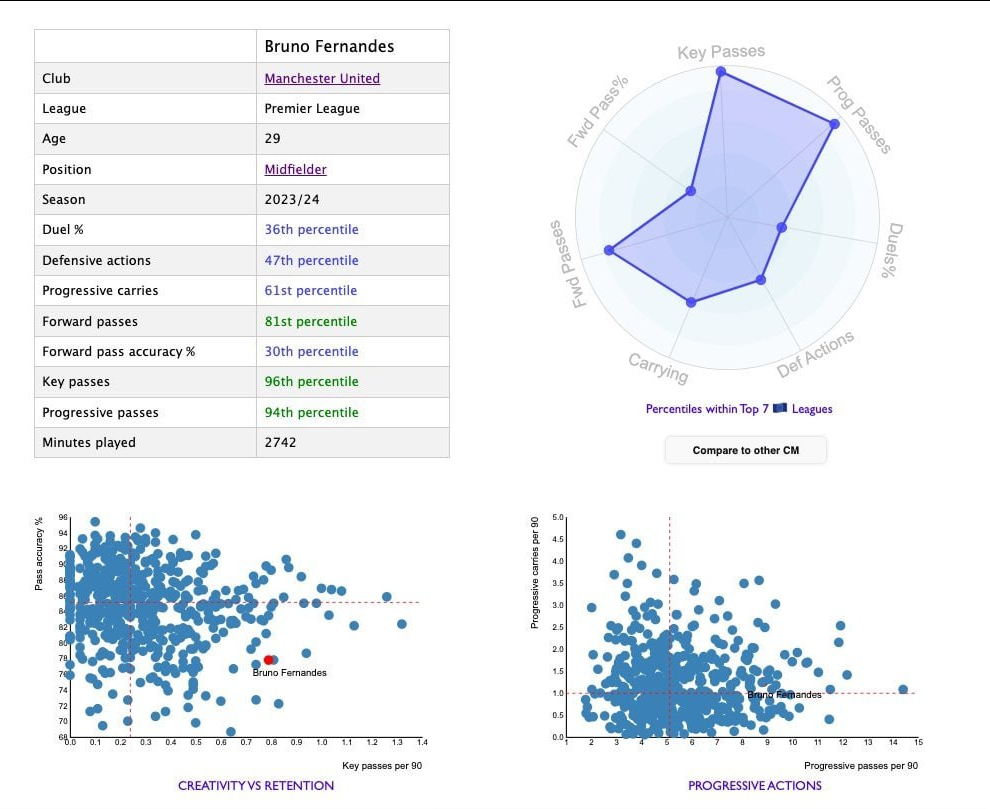Select the Fwd Passes vertex on radar chart

coord(608,250)
